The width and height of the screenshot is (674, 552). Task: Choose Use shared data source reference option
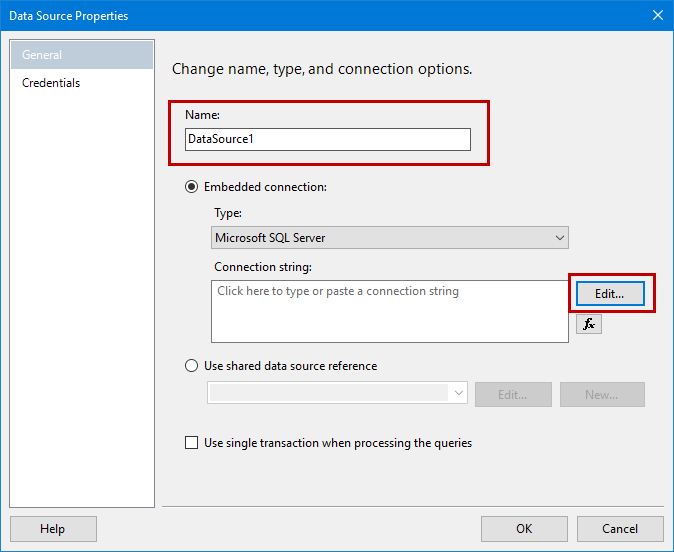tap(191, 366)
